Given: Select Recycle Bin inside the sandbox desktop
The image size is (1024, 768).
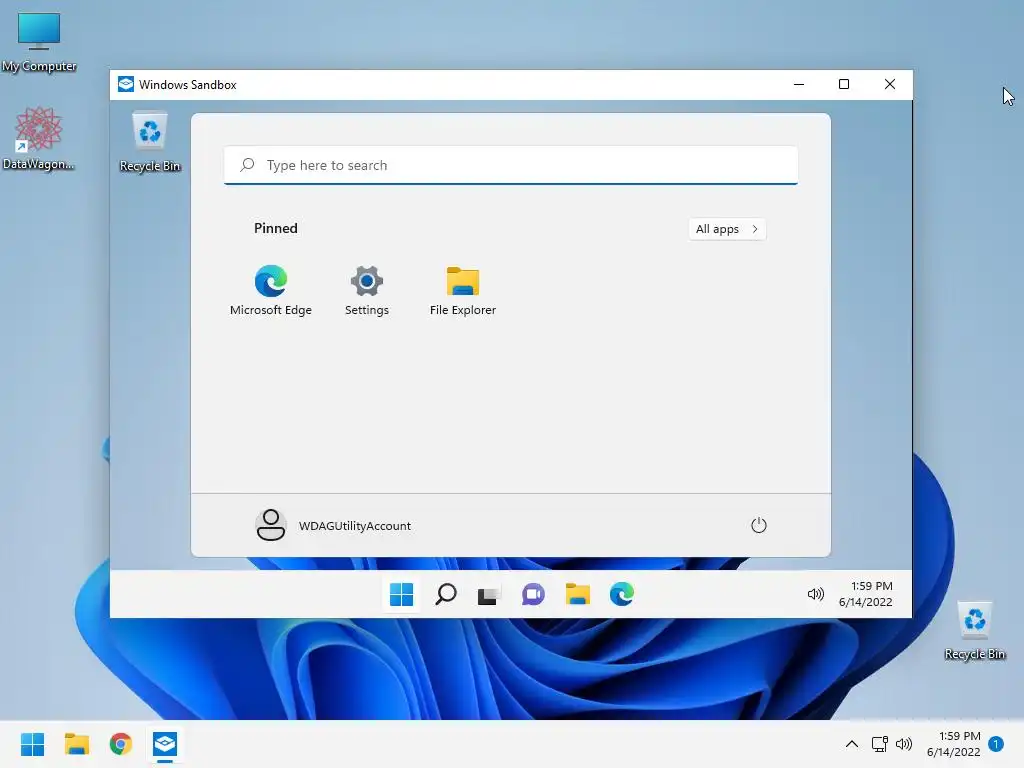Looking at the screenshot, I should point(150,142).
